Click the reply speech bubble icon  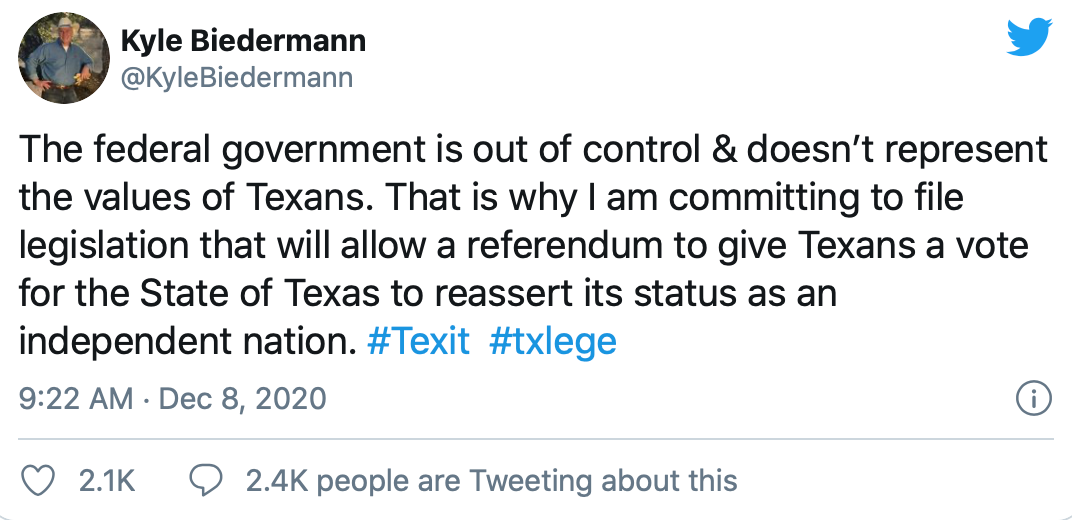tap(205, 481)
